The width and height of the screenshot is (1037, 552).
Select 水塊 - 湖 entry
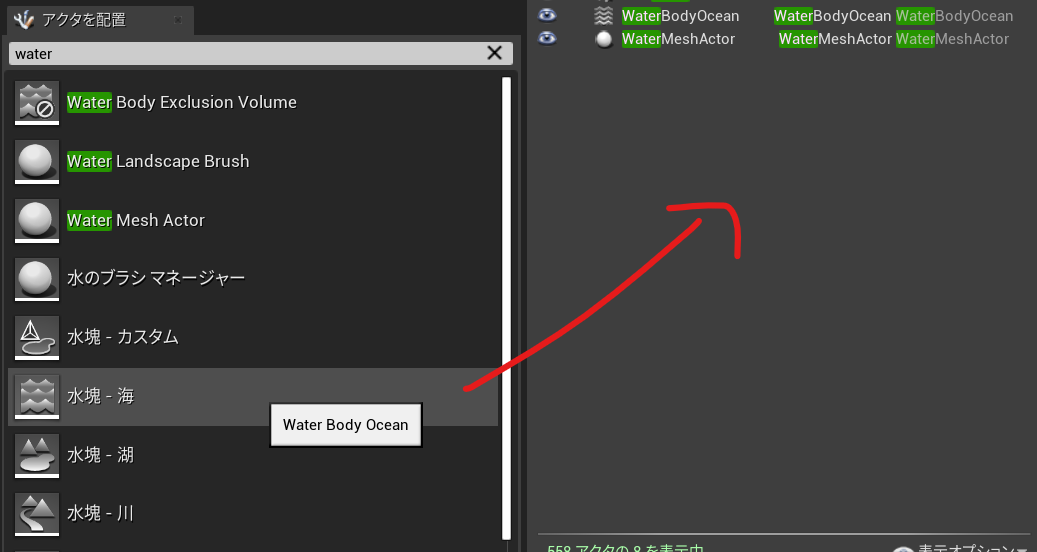coord(253,455)
